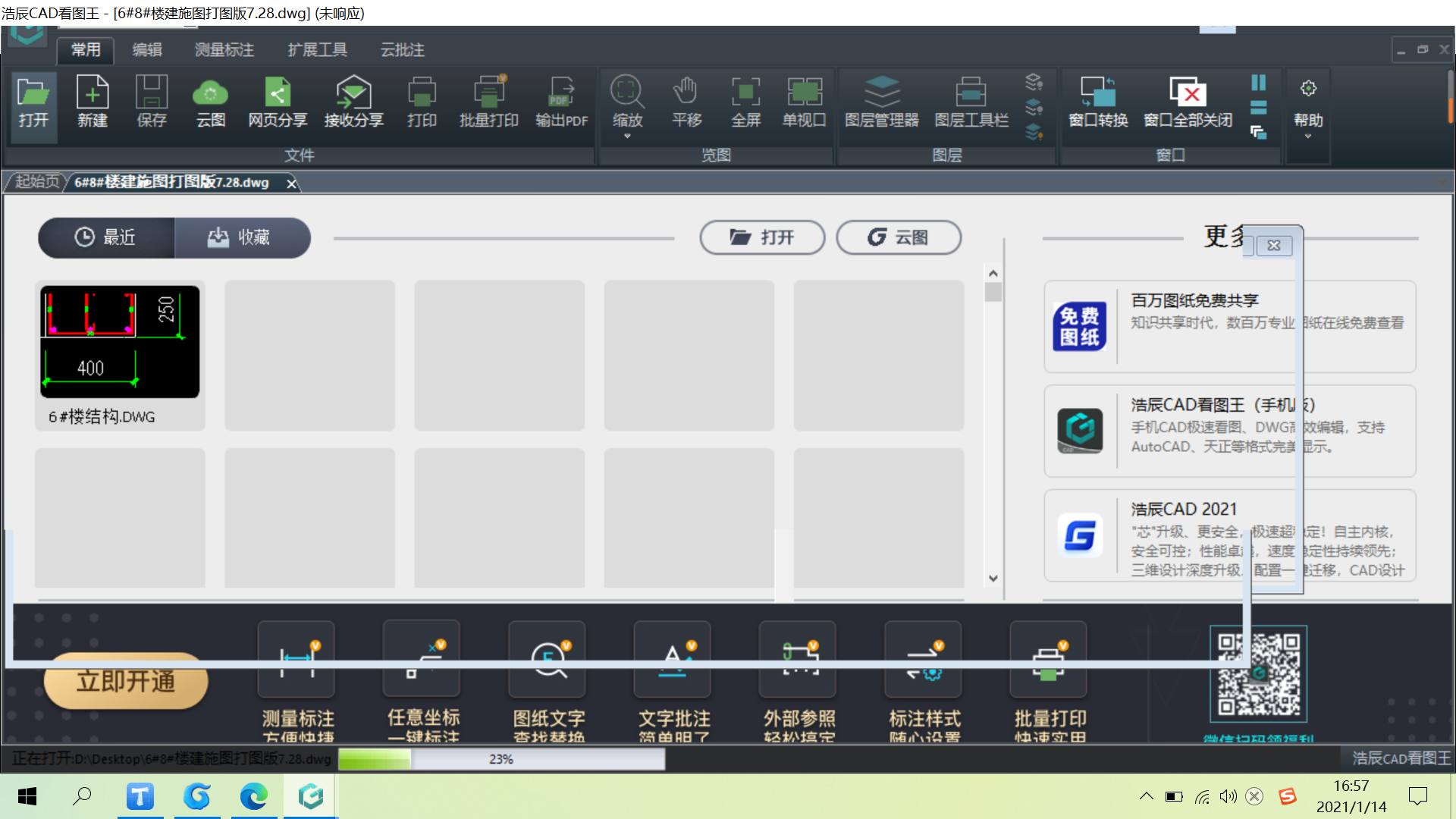Image resolution: width=1456 pixels, height=819 pixels.
Task: Click the Sogou input method tray icon
Action: tap(1287, 796)
